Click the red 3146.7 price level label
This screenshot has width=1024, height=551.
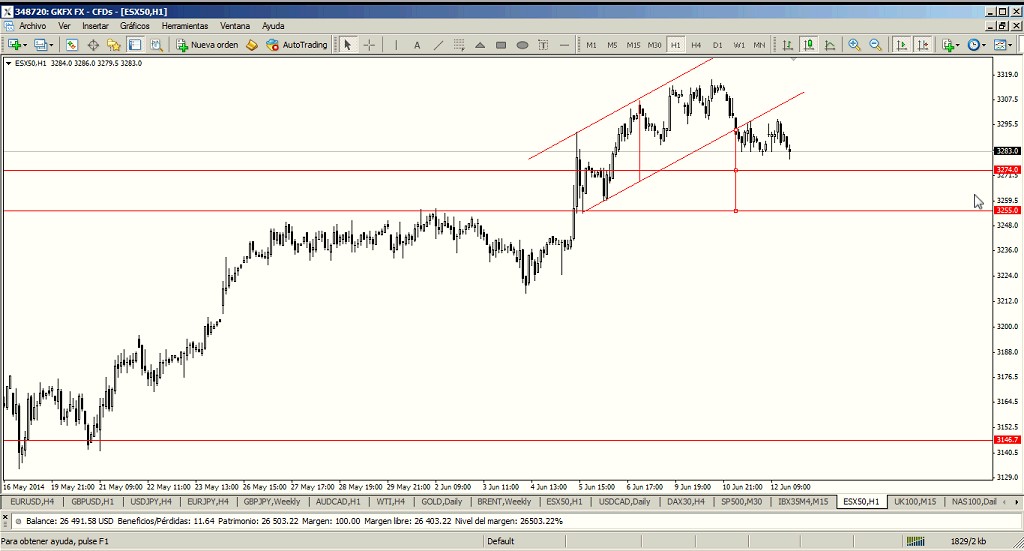point(1006,440)
